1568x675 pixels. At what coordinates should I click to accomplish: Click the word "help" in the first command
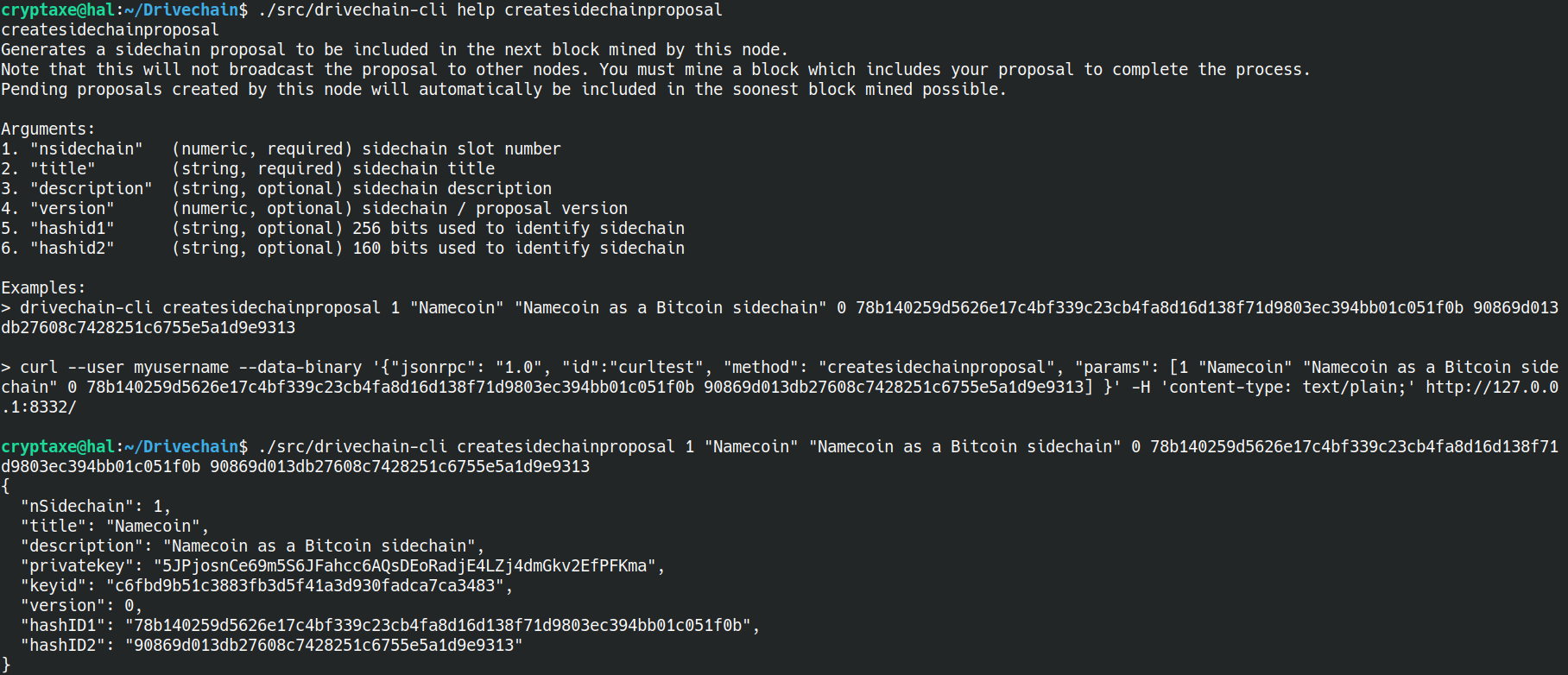[x=476, y=10]
